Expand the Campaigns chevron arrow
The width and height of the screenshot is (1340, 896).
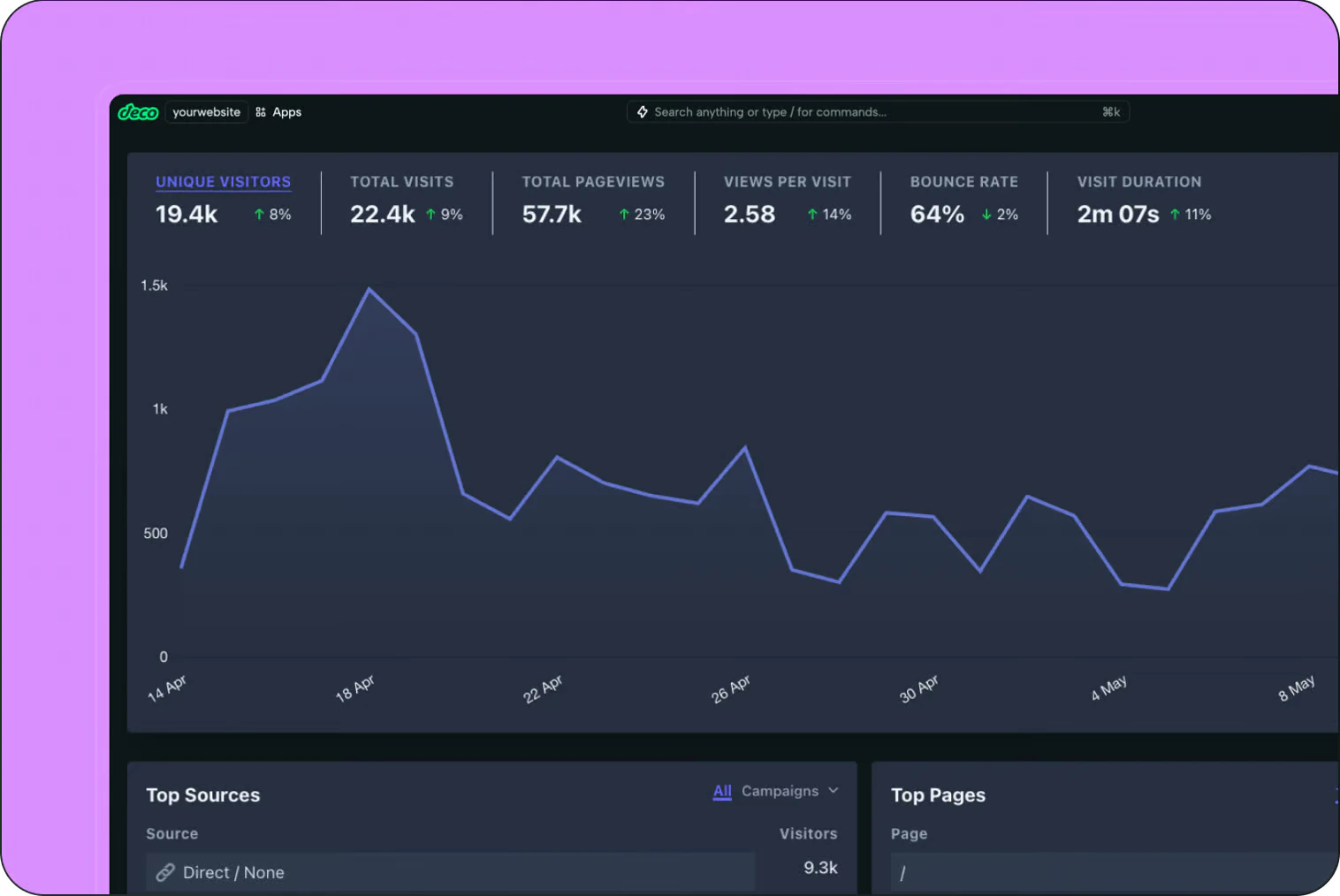833,791
